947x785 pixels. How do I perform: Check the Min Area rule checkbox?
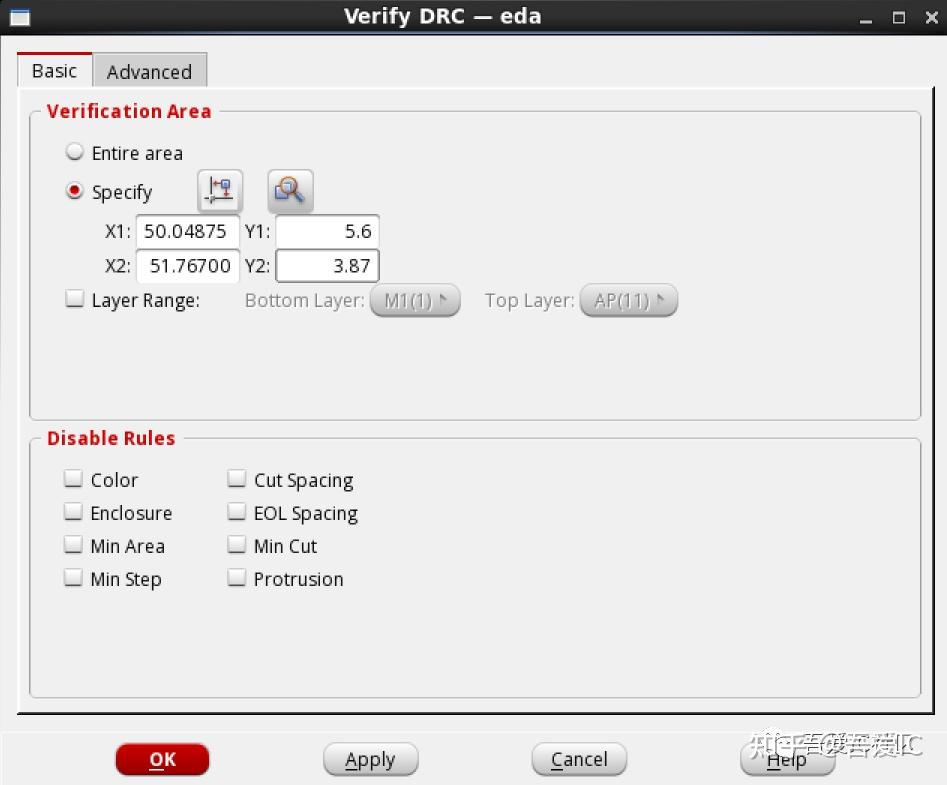click(x=73, y=544)
